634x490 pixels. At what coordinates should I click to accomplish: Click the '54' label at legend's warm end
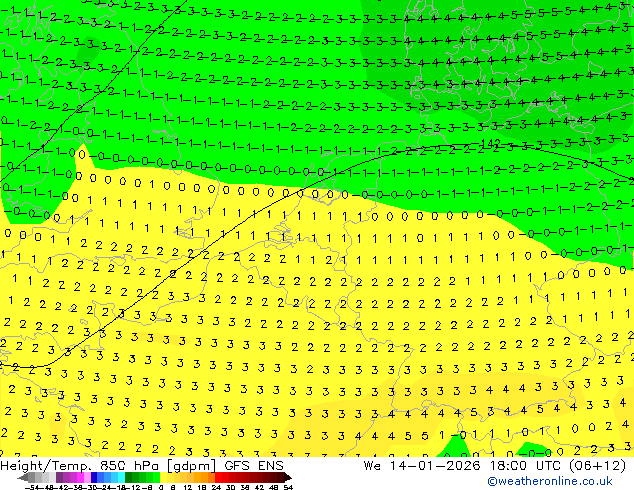click(x=288, y=487)
